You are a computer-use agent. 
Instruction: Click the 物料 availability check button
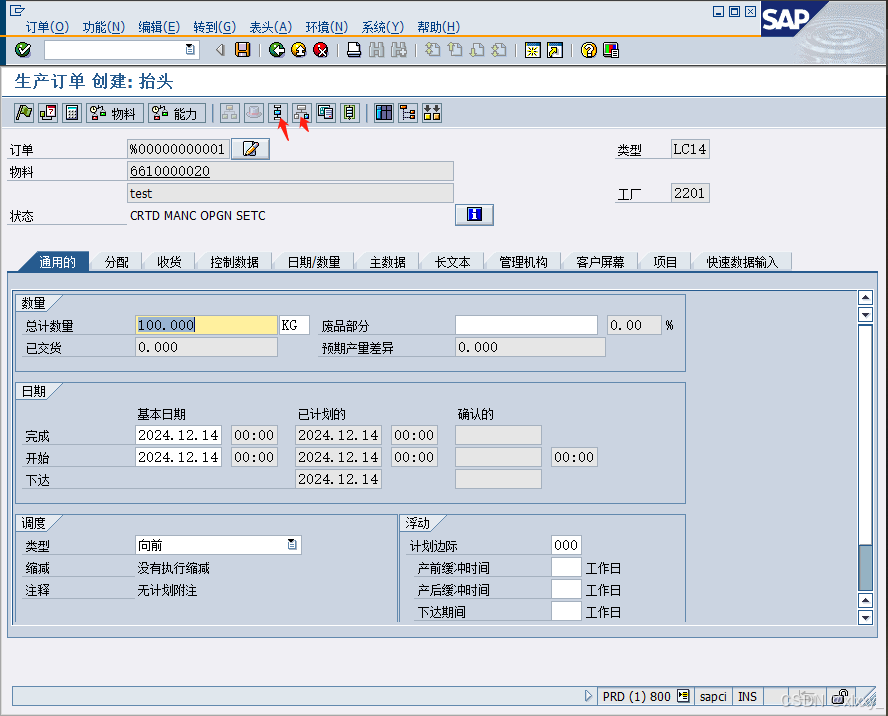coord(114,113)
